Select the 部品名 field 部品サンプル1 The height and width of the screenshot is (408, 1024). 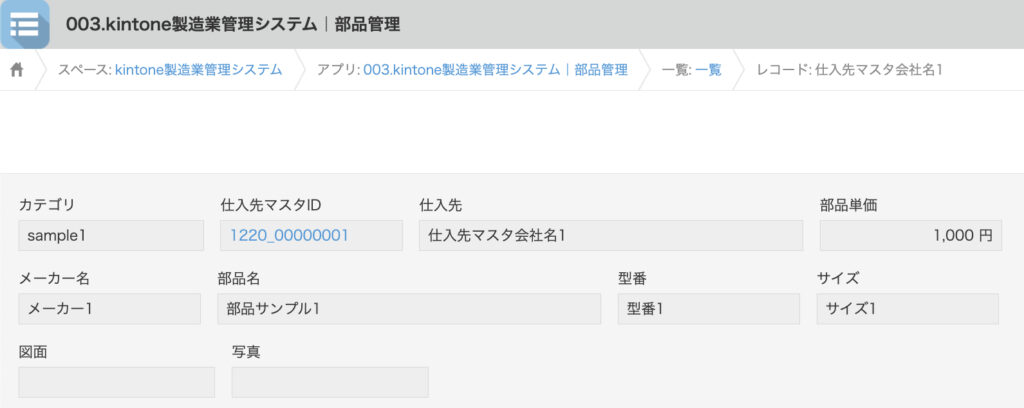point(409,309)
